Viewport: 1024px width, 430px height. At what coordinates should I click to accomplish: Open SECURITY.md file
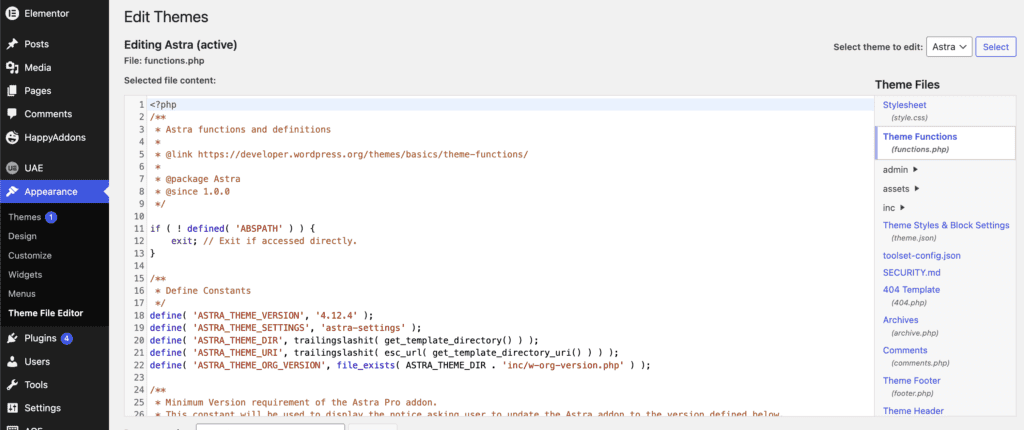pyautogui.click(x=912, y=273)
